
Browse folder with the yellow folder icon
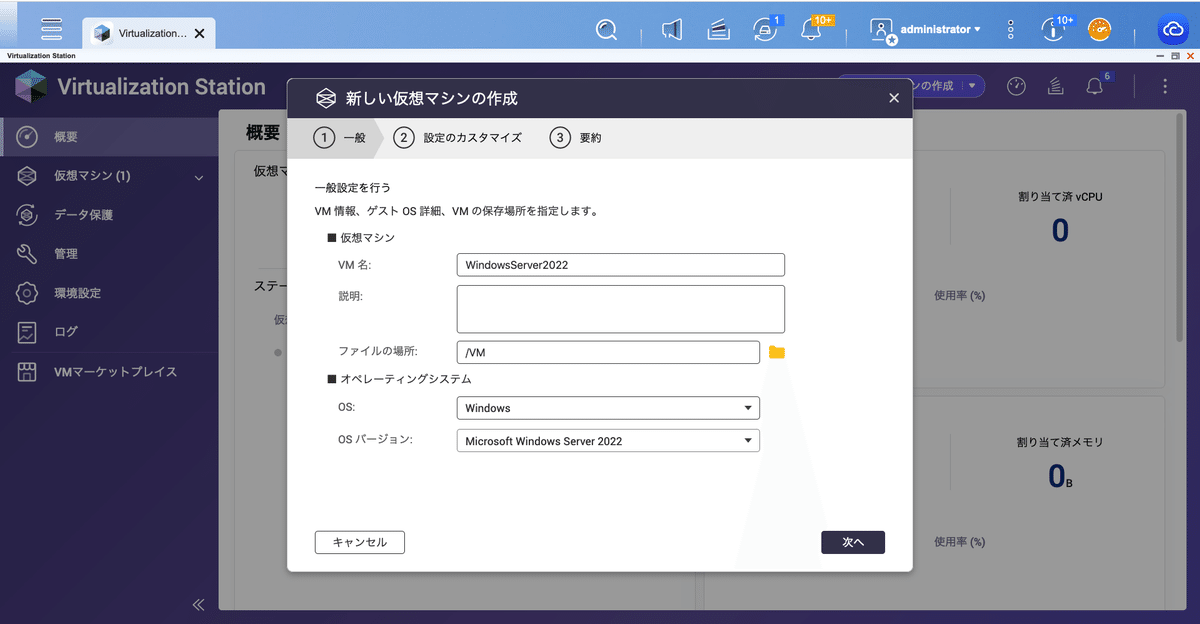pos(777,352)
